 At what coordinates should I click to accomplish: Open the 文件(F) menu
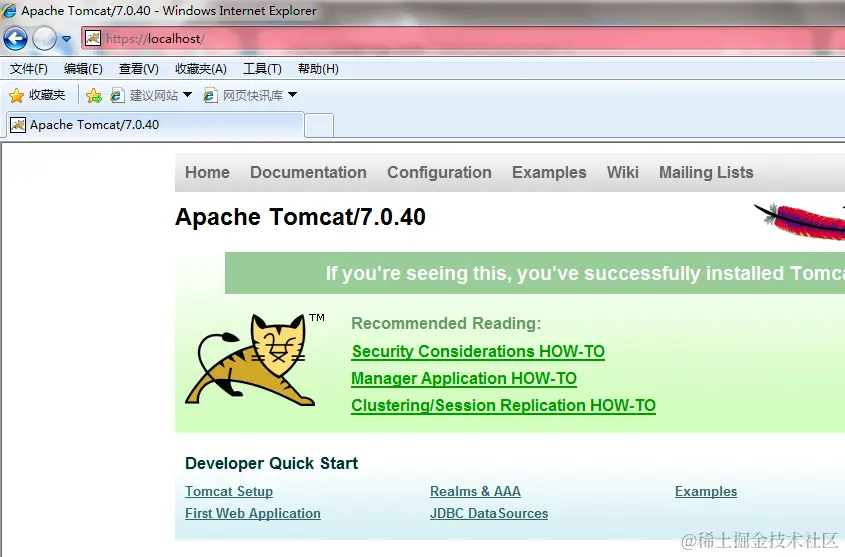pyautogui.click(x=29, y=69)
